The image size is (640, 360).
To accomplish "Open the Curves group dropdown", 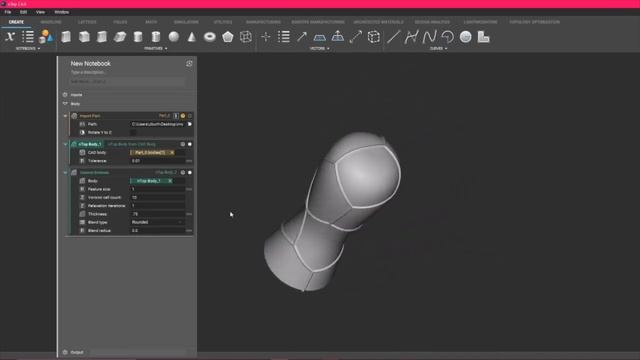I will pyautogui.click(x=438, y=49).
